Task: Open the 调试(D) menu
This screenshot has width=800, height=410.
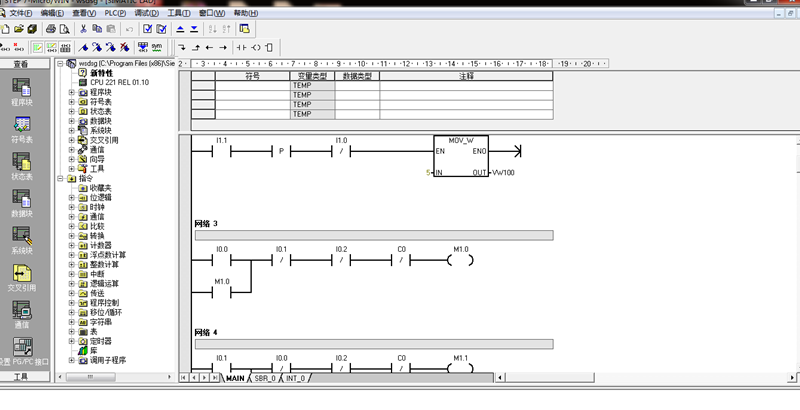Action: pos(146,13)
